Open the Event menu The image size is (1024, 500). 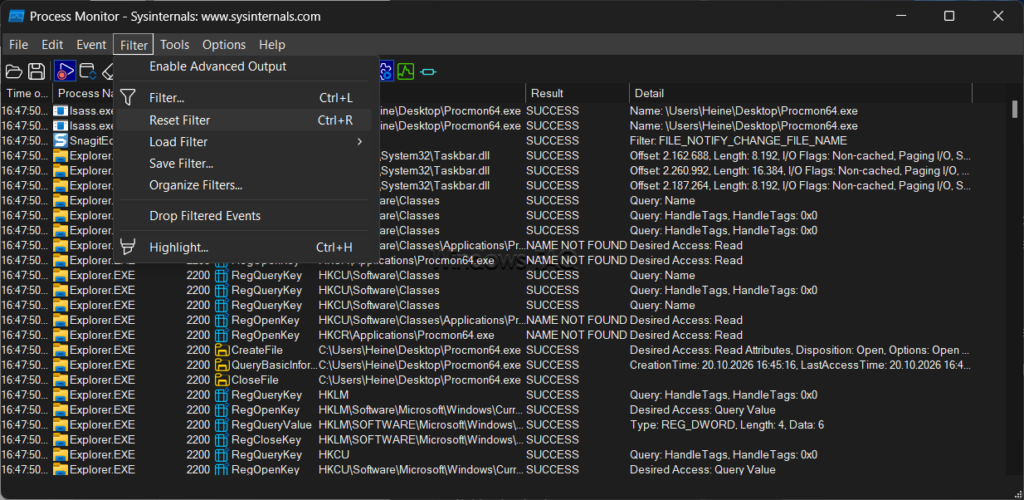91,44
